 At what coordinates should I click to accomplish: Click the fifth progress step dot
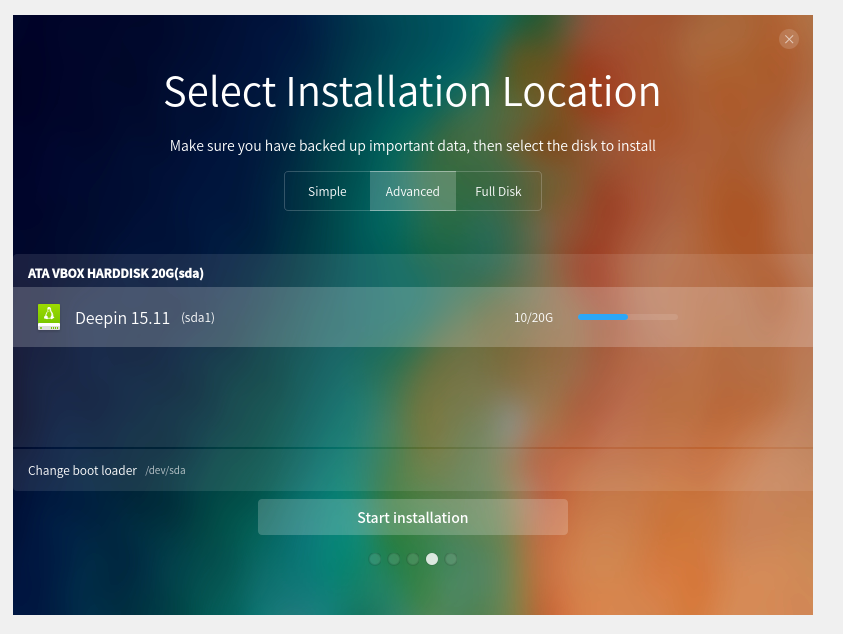coord(451,559)
